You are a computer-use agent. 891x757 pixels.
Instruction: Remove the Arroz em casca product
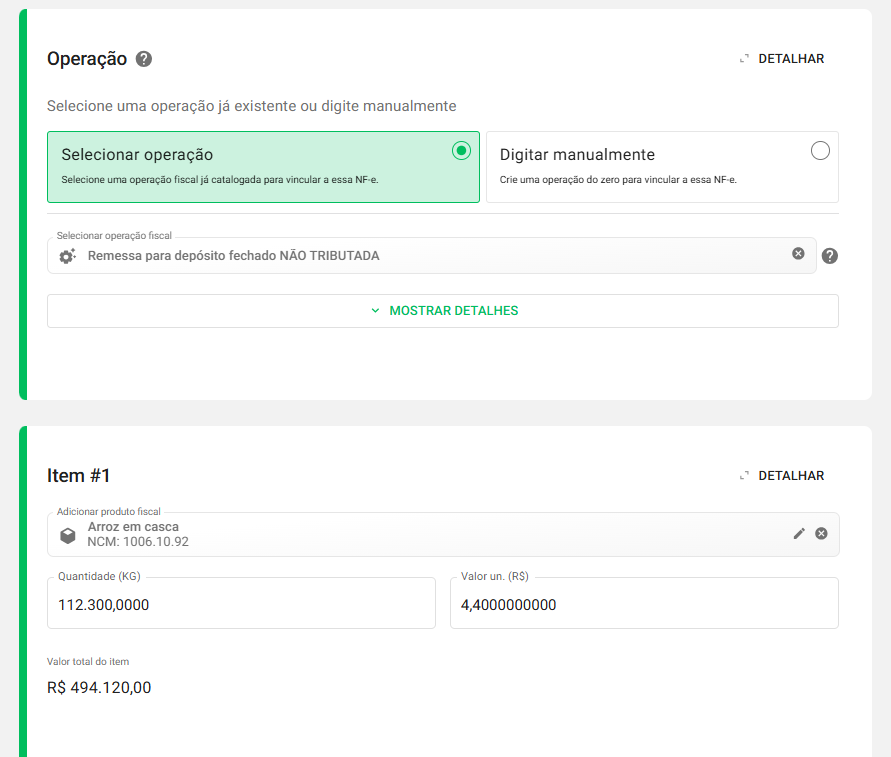[x=821, y=534]
